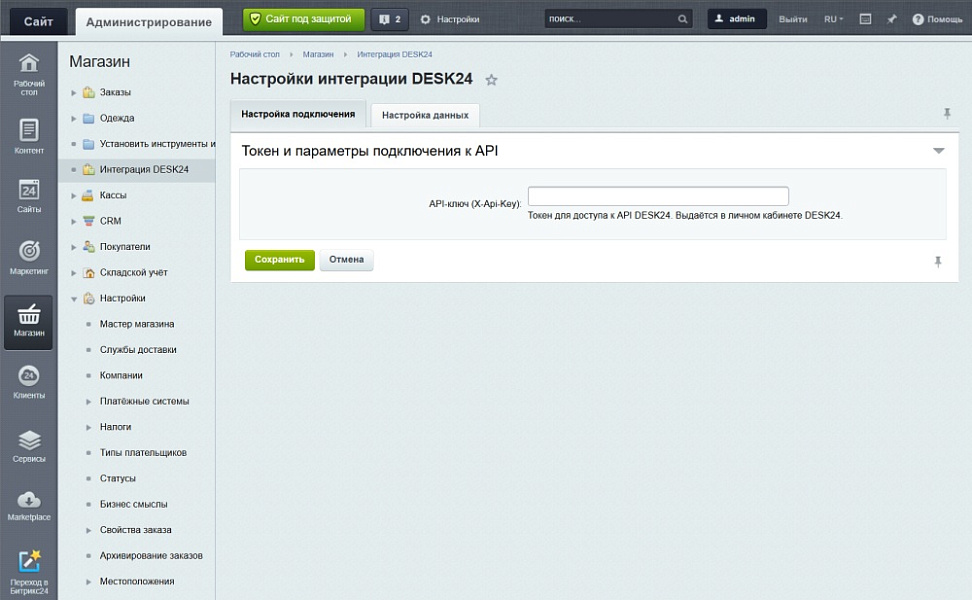Select the Сайты sidebar icon

pyautogui.click(x=29, y=196)
